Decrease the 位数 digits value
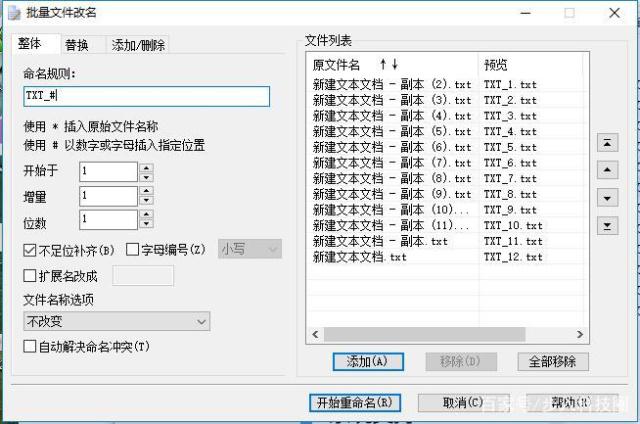This screenshot has height=424, width=640. click(x=146, y=224)
